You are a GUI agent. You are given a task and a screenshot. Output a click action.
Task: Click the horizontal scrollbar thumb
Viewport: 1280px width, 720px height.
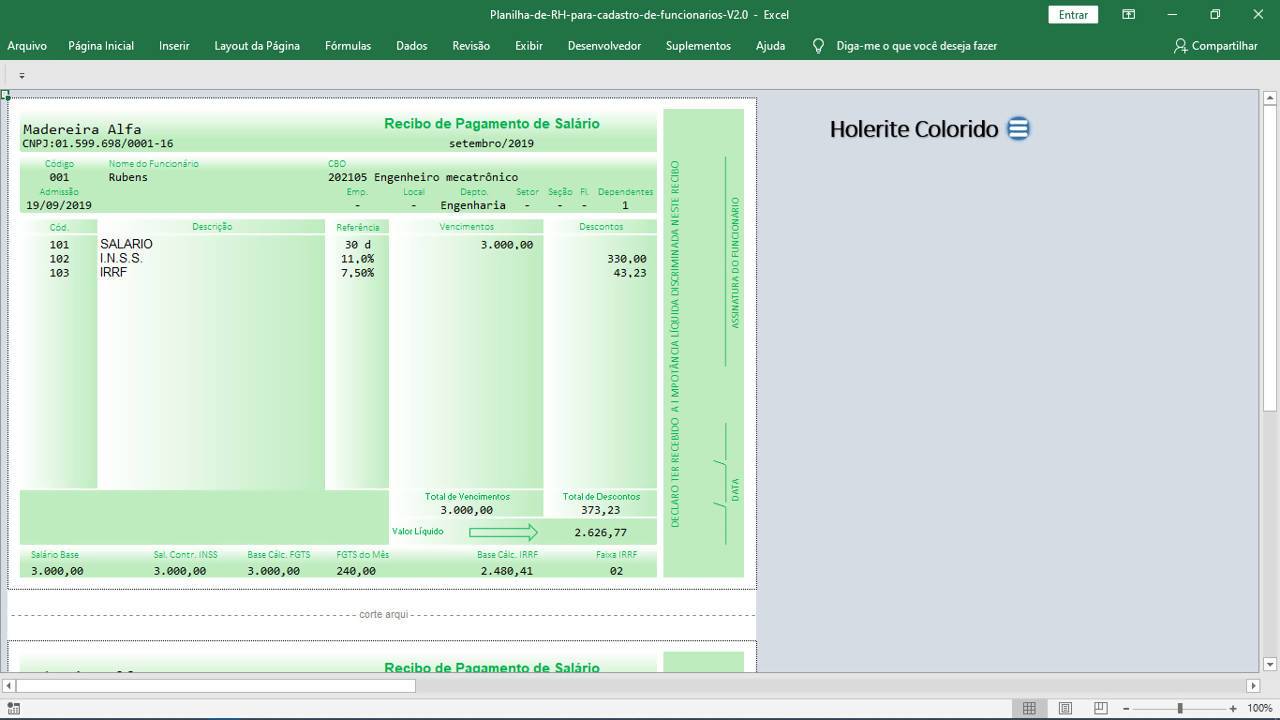tap(216, 686)
